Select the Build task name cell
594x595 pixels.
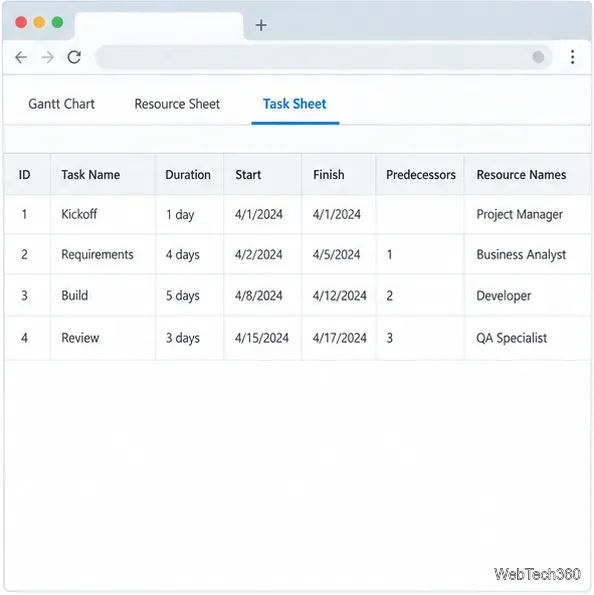coord(102,295)
